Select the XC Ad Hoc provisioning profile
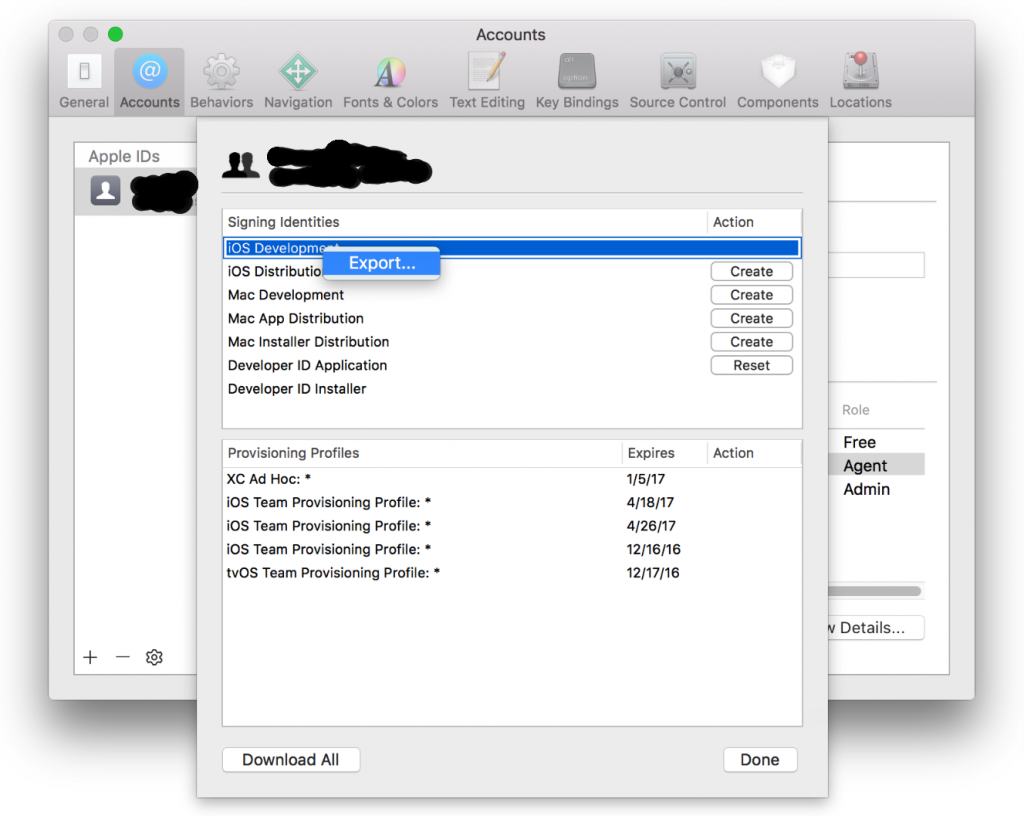 512,479
